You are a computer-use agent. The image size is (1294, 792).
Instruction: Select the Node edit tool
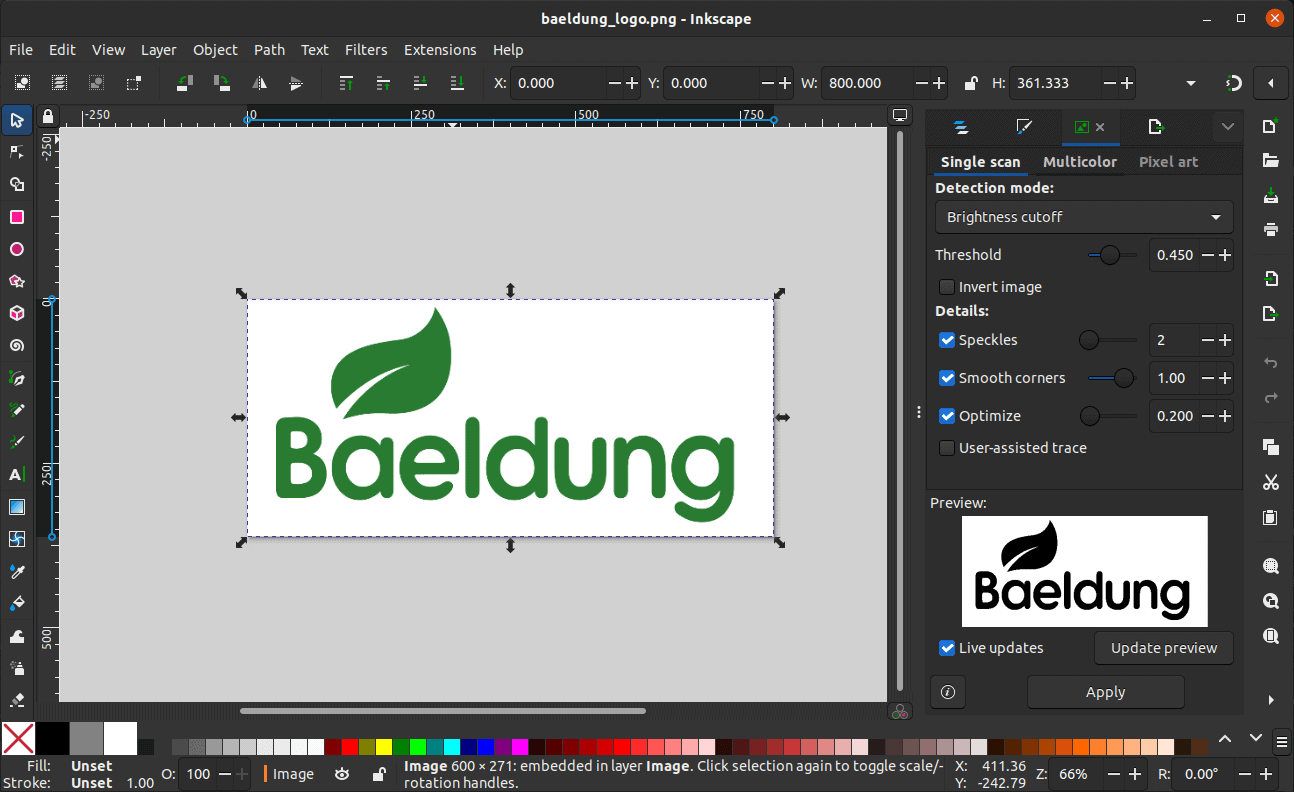pyautogui.click(x=16, y=152)
